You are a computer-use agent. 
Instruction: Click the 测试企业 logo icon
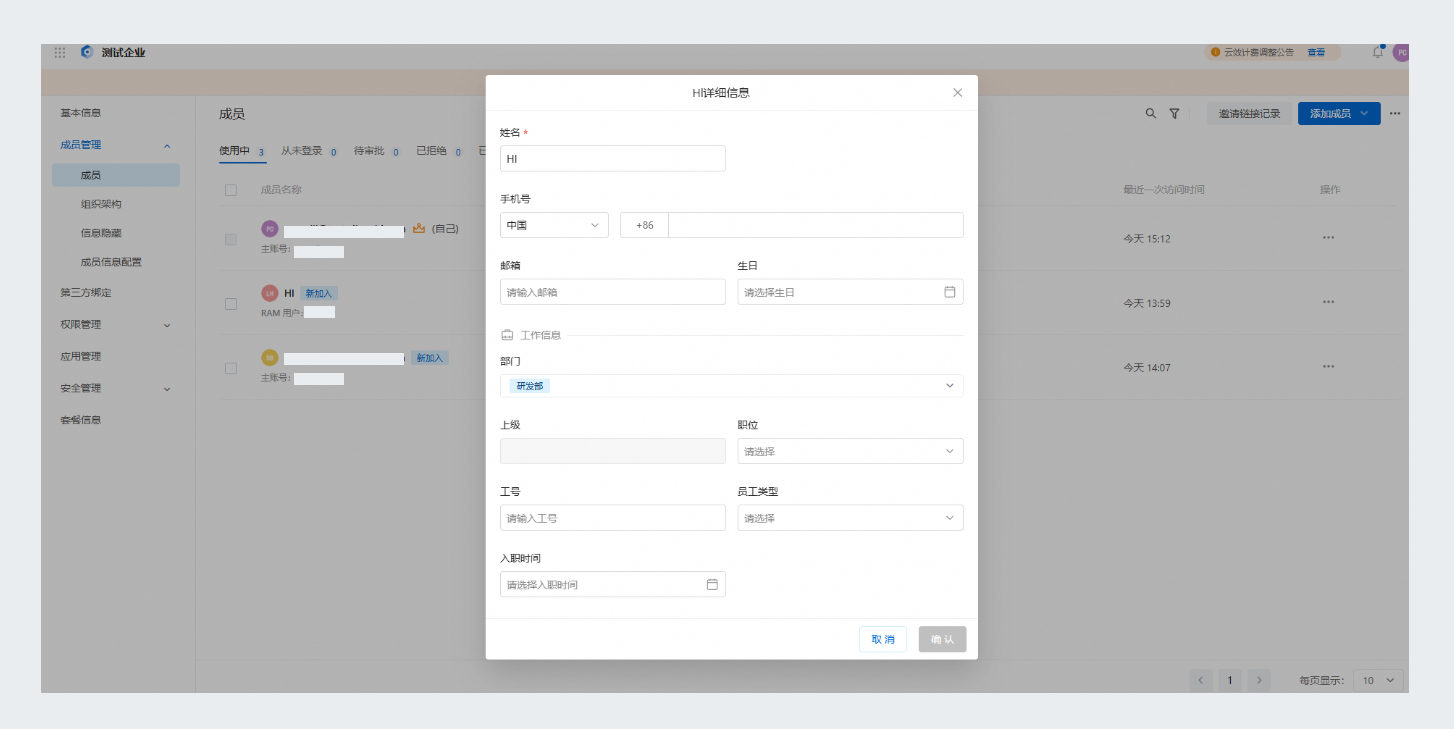coord(87,52)
